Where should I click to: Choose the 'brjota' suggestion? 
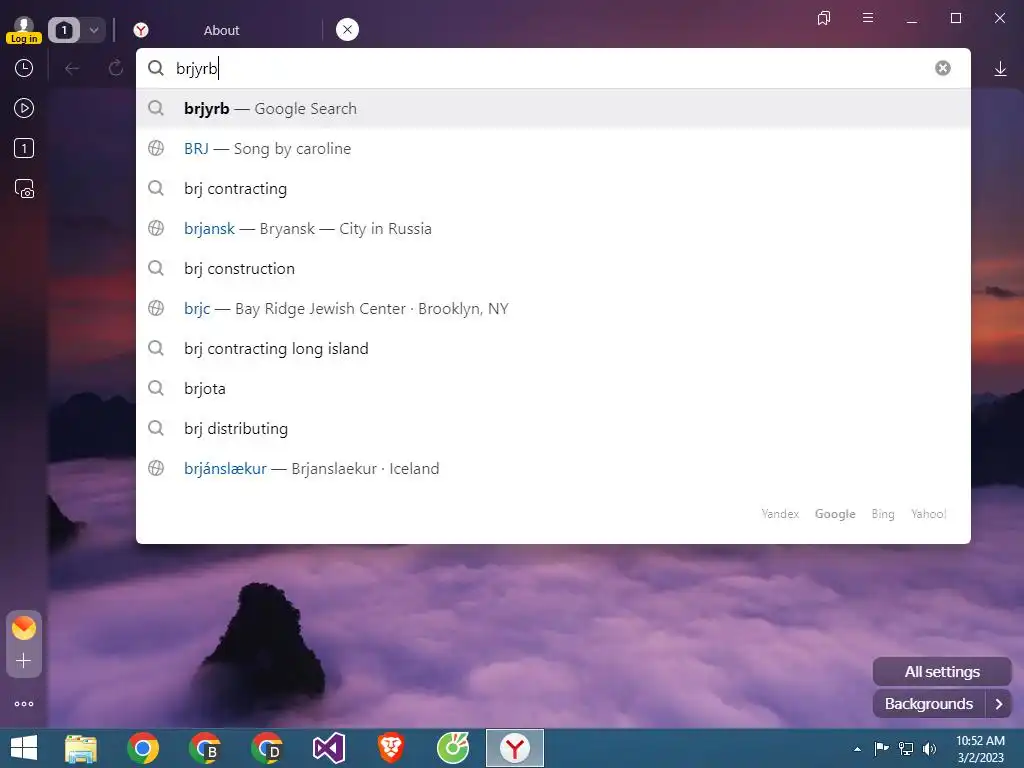coord(553,389)
